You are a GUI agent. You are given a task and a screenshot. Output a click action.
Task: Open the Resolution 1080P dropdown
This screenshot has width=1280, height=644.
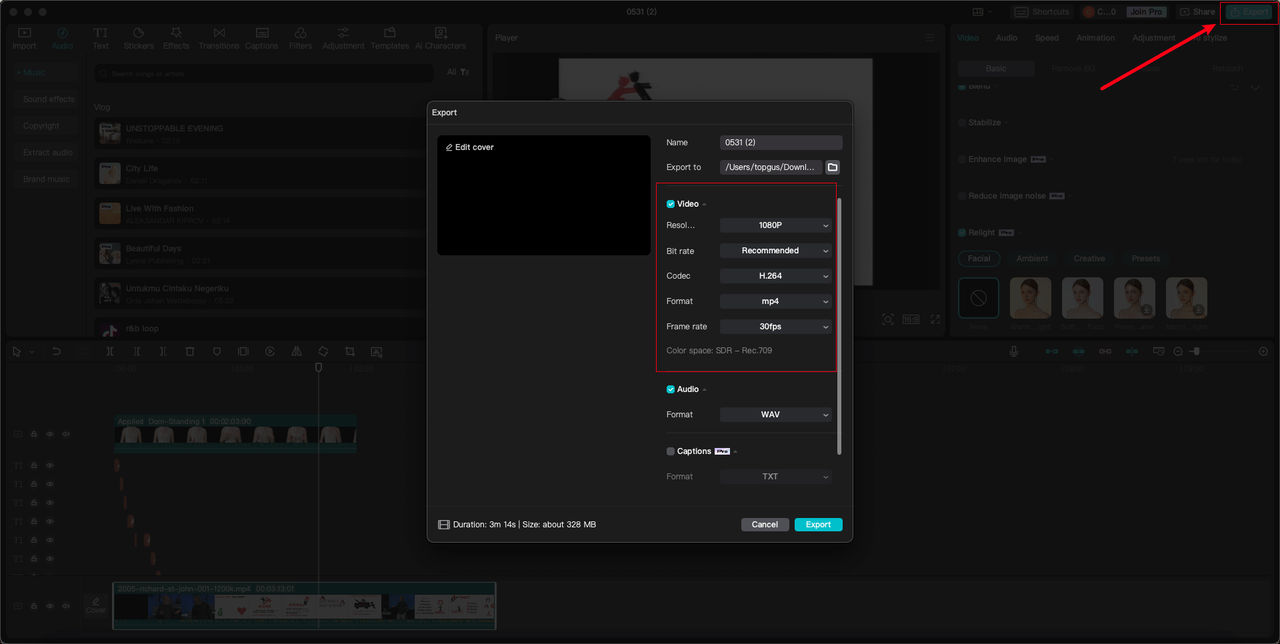(x=776, y=225)
